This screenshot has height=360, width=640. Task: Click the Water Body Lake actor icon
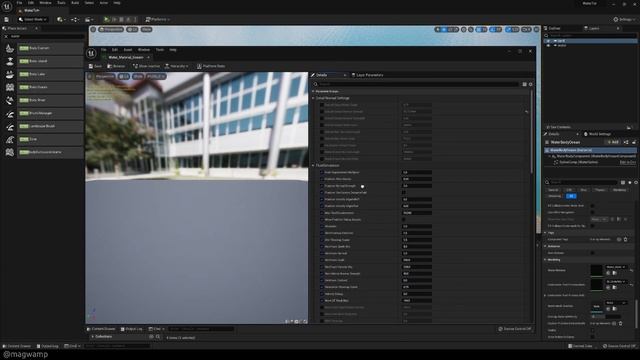coord(10,74)
